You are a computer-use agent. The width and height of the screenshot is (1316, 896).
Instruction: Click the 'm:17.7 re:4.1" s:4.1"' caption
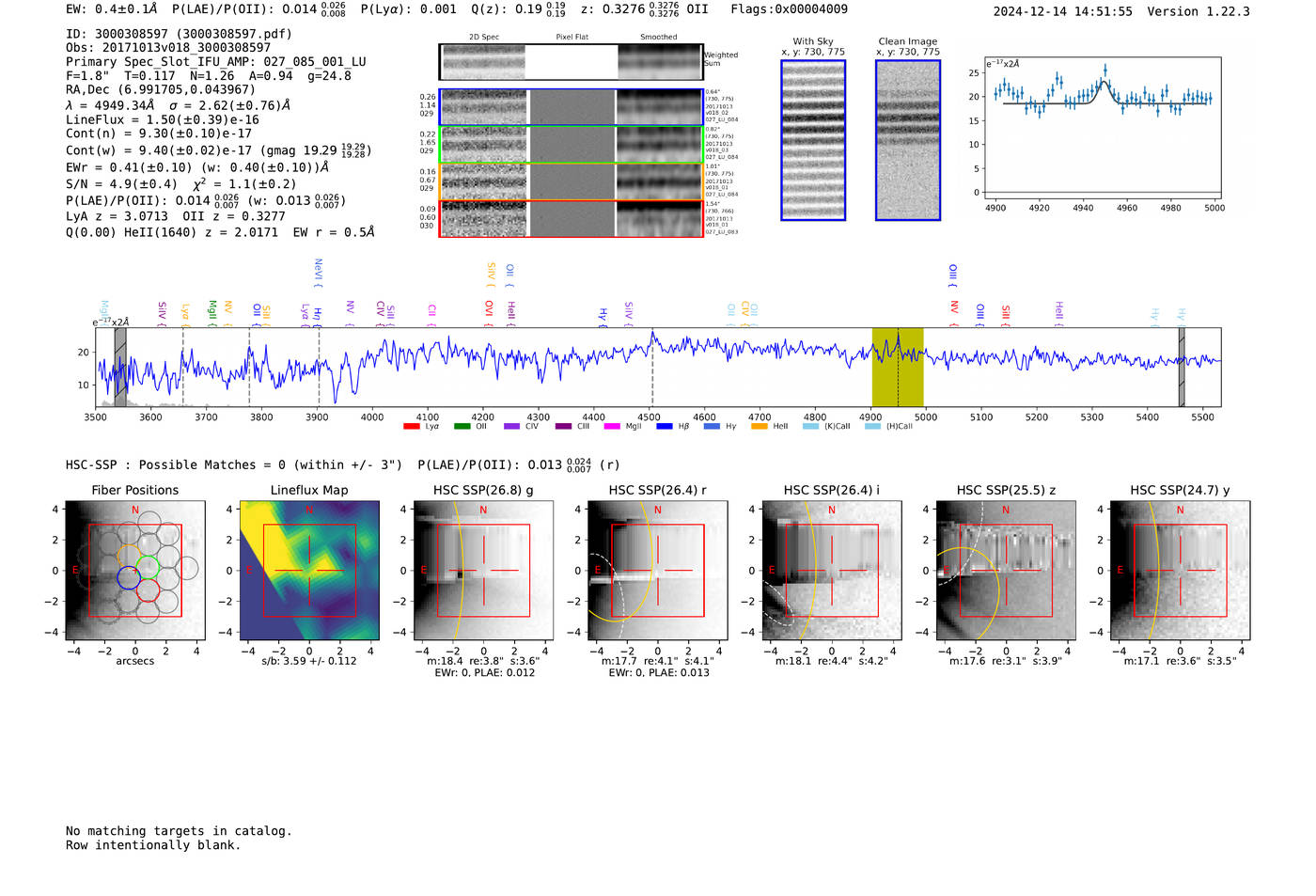[x=658, y=661]
